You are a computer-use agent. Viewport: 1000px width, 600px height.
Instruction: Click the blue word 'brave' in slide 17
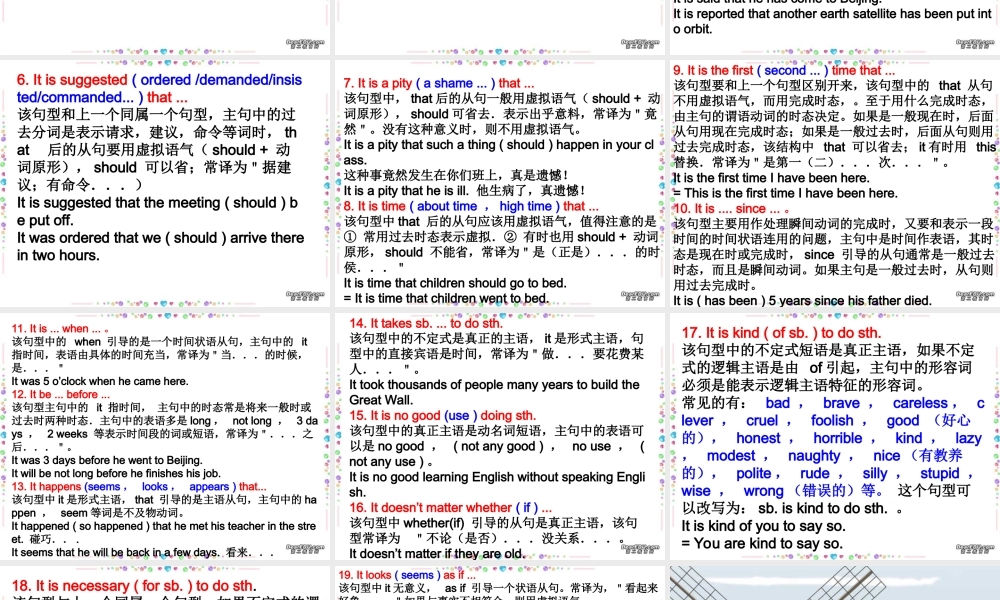pyautogui.click(x=841, y=403)
